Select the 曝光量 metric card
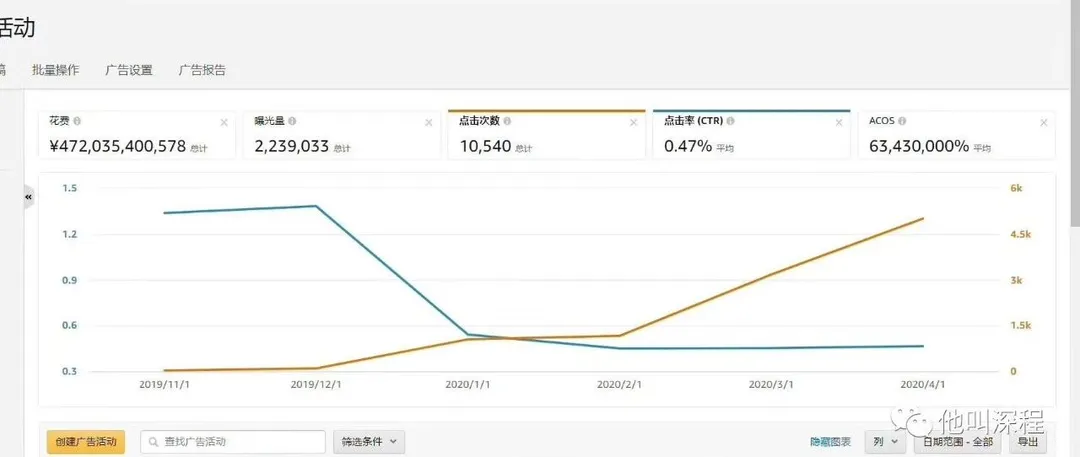The height and width of the screenshot is (457, 1080). click(342, 135)
